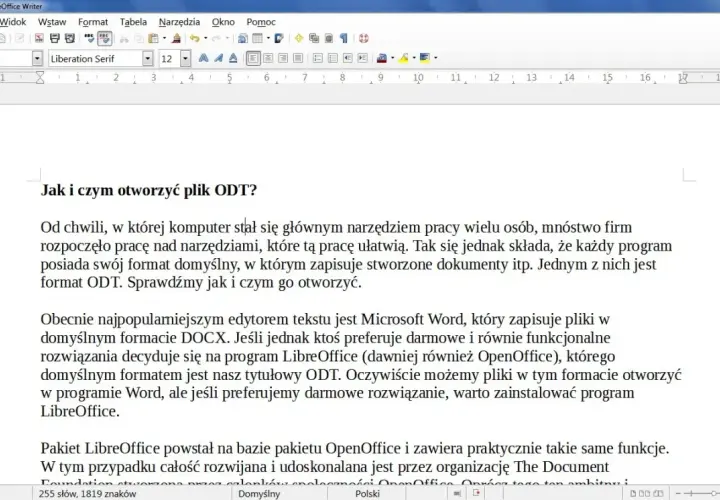720x500 pixels.
Task: Select the Clone Formatting paintbrush
Action: pos(176,39)
